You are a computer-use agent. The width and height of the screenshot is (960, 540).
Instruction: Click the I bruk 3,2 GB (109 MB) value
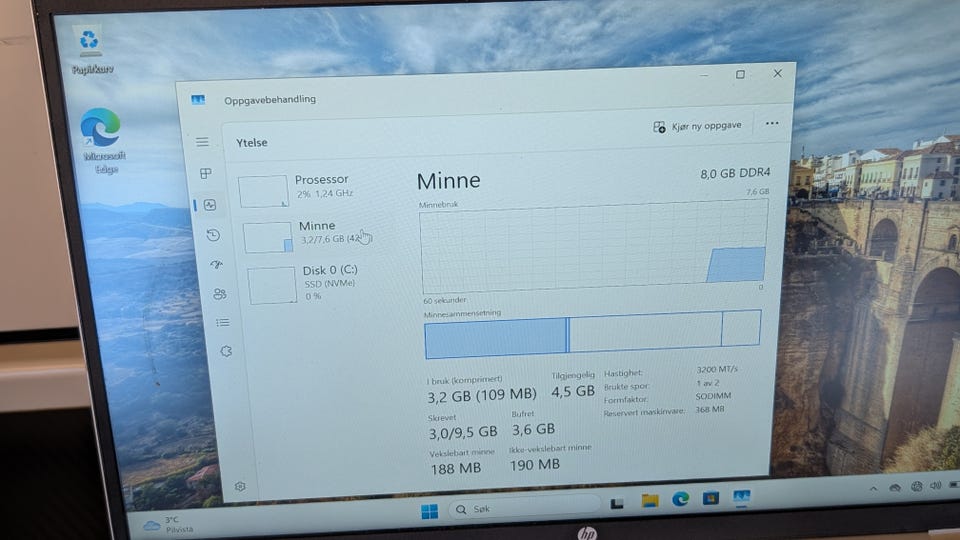coord(482,396)
